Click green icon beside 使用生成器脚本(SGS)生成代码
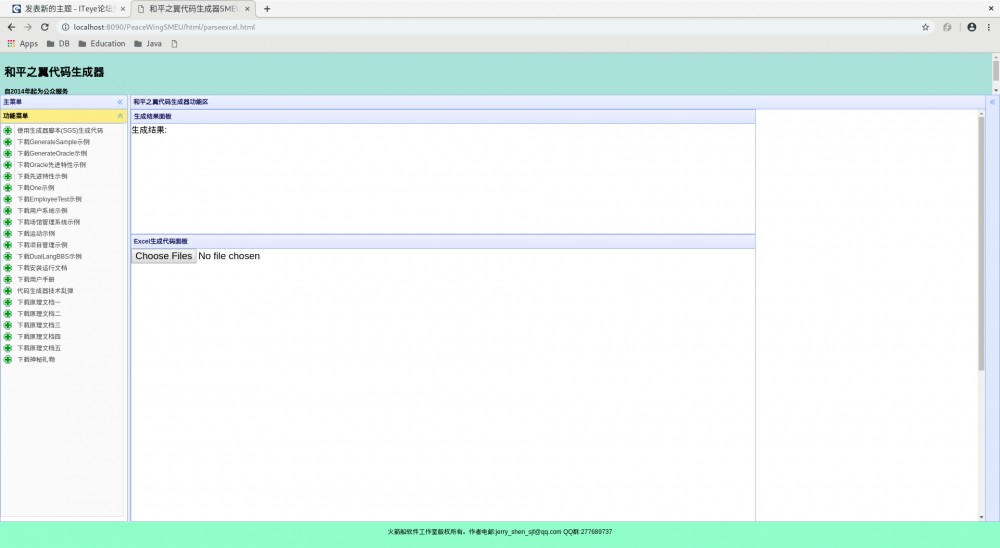The image size is (1000, 548). pyautogui.click(x=8, y=130)
